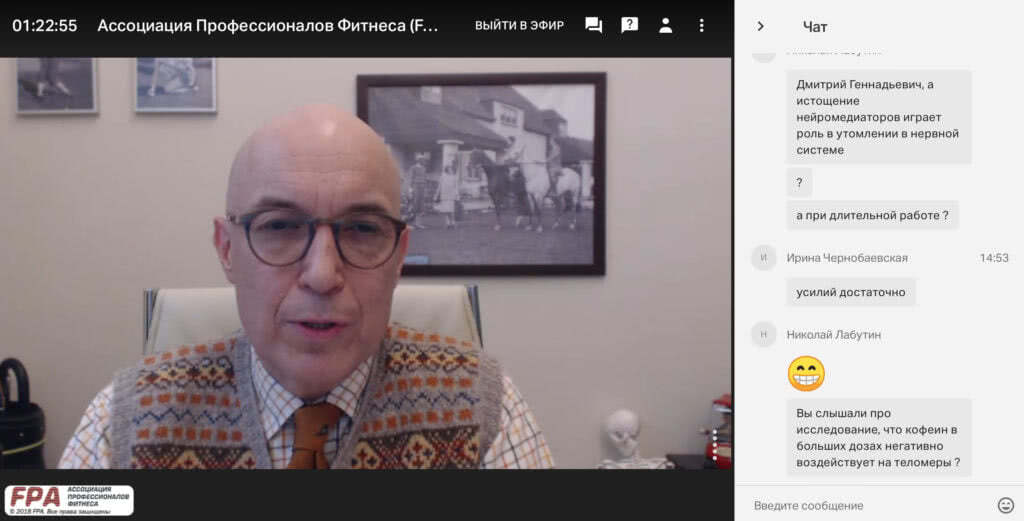
Task: Open the chat icon in top bar
Action: (x=593, y=26)
